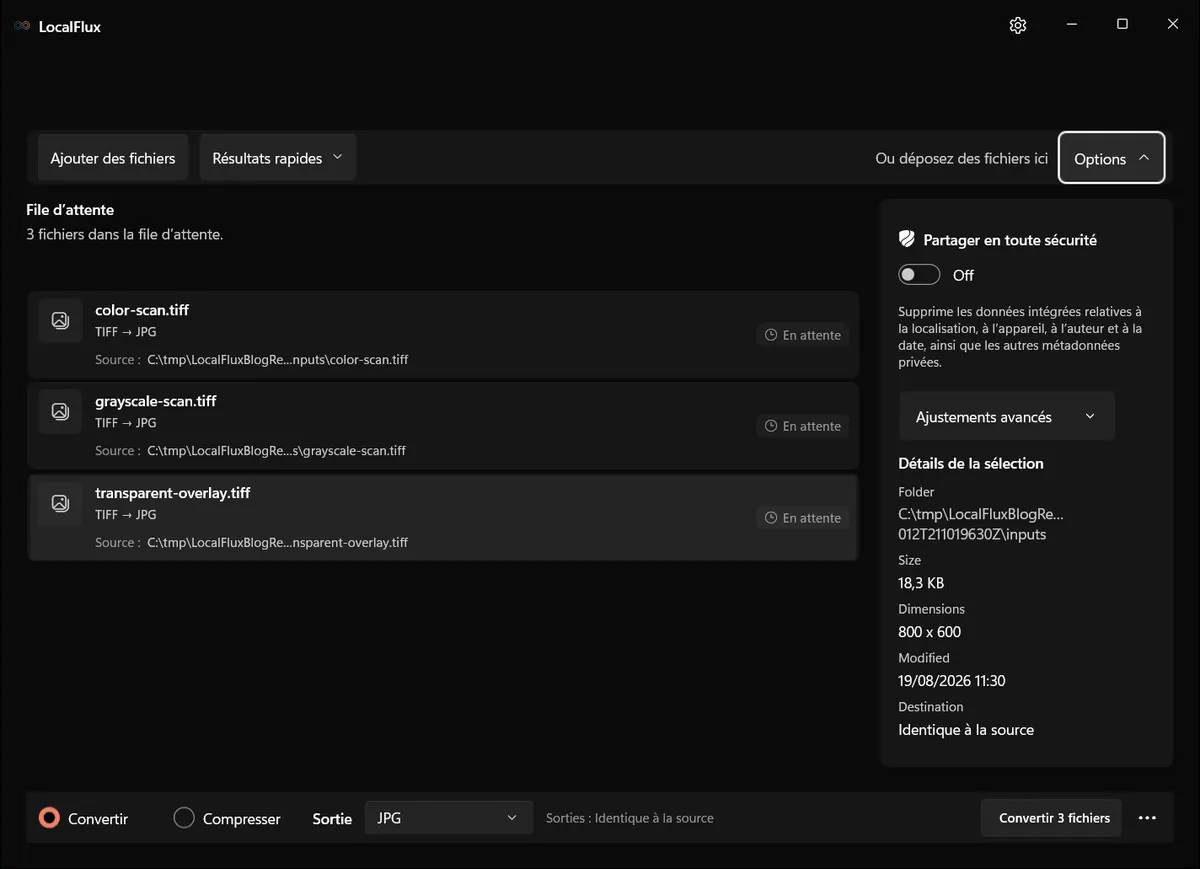
Task: Click the Sorties : Identique à la source text
Action: click(630, 818)
